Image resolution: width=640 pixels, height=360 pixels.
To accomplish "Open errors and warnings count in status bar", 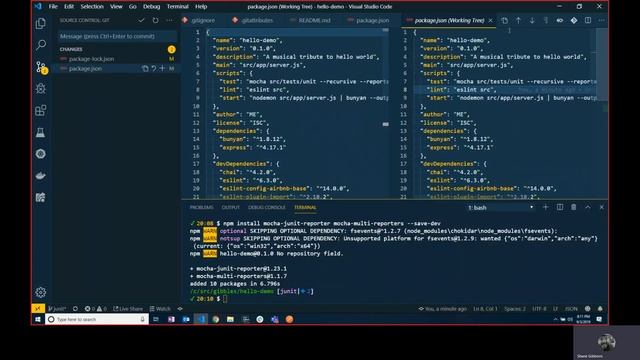I will [96, 309].
